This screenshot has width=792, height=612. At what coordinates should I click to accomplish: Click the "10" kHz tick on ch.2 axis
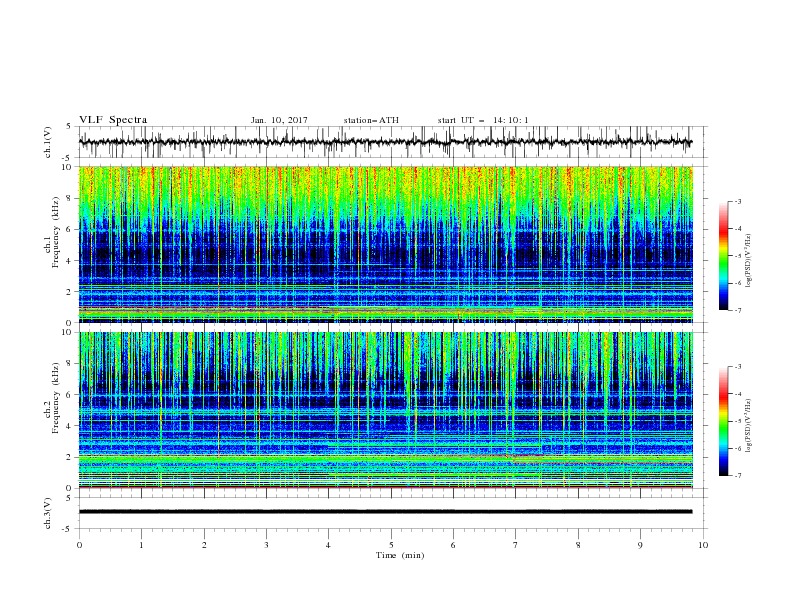coord(67,332)
